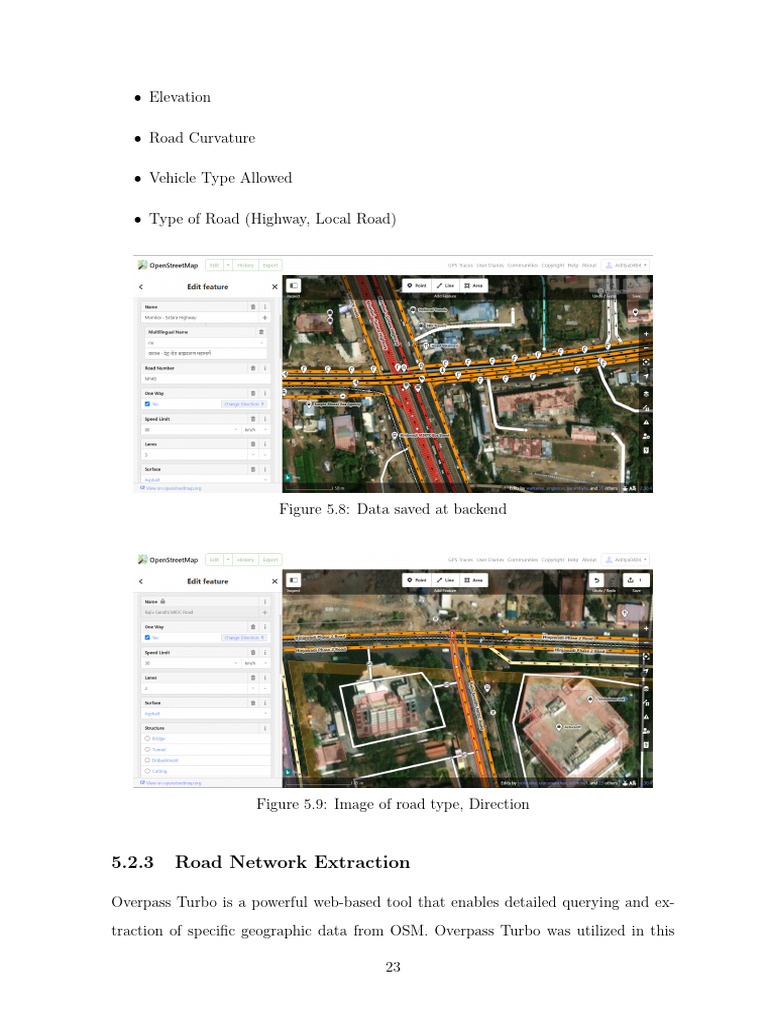Screen dimensions: 768x1024
Task: Delete the Name field in Figure 5.8
Action: tap(253, 306)
